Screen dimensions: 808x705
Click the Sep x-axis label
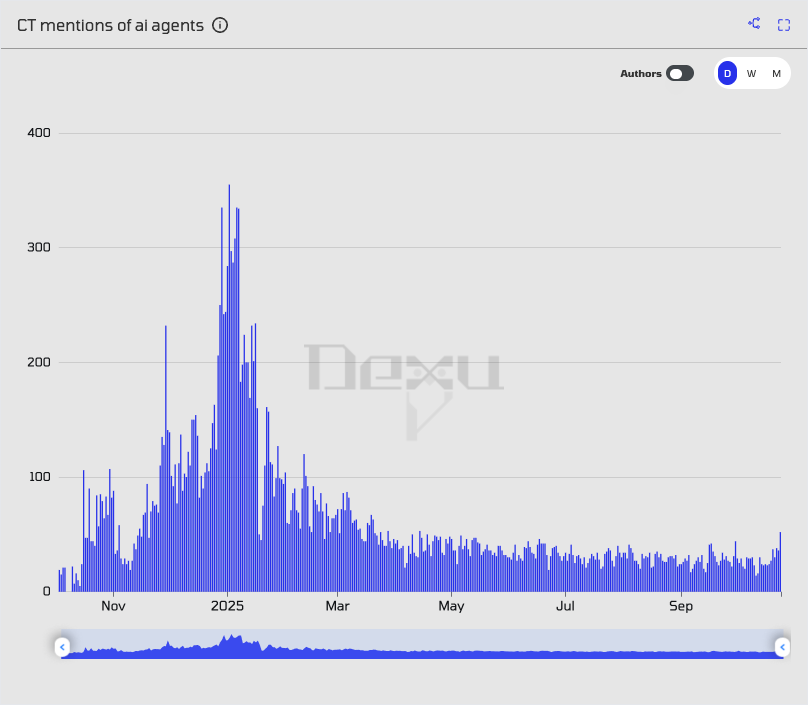(680, 606)
